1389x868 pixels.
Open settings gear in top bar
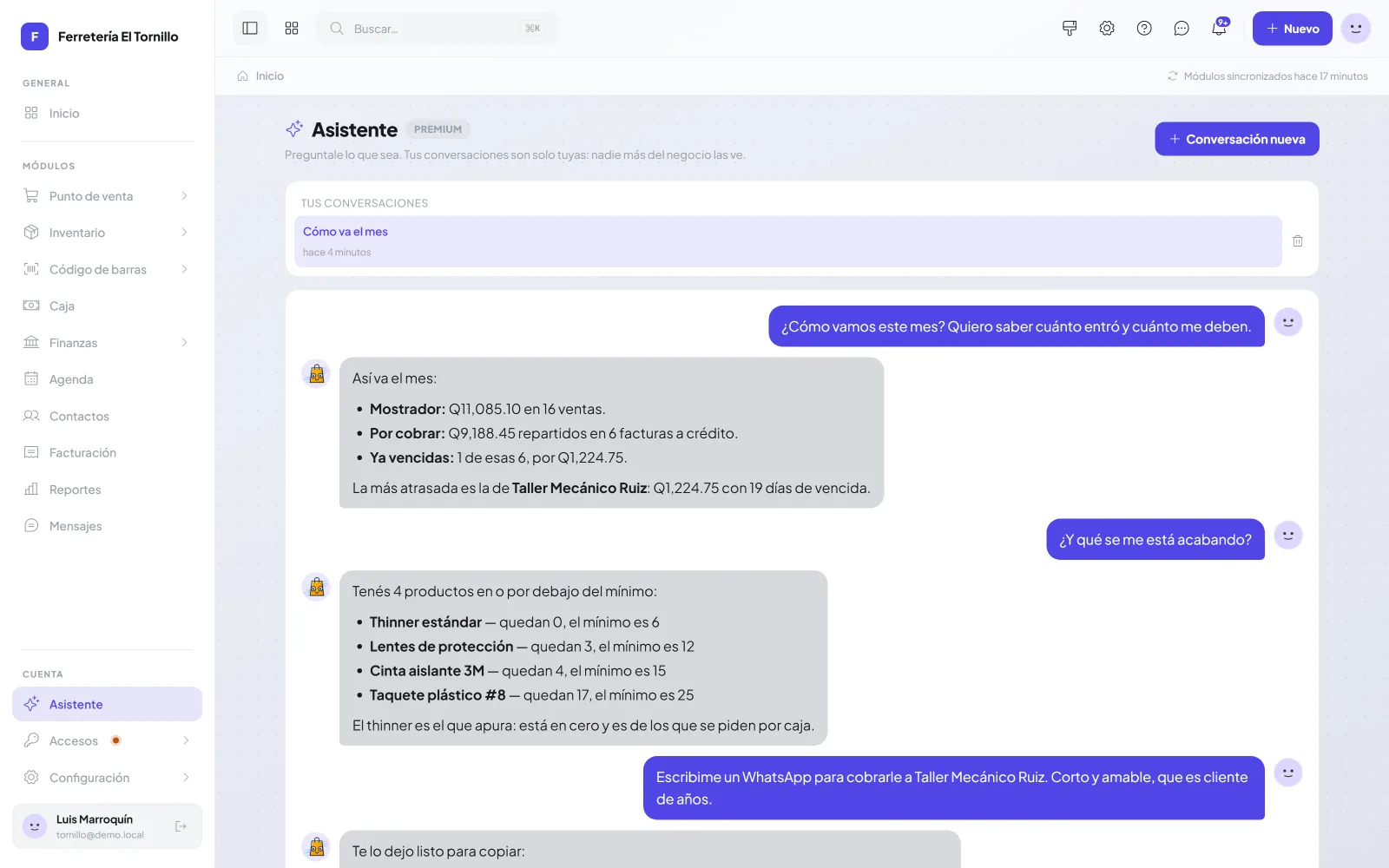coord(1107,29)
